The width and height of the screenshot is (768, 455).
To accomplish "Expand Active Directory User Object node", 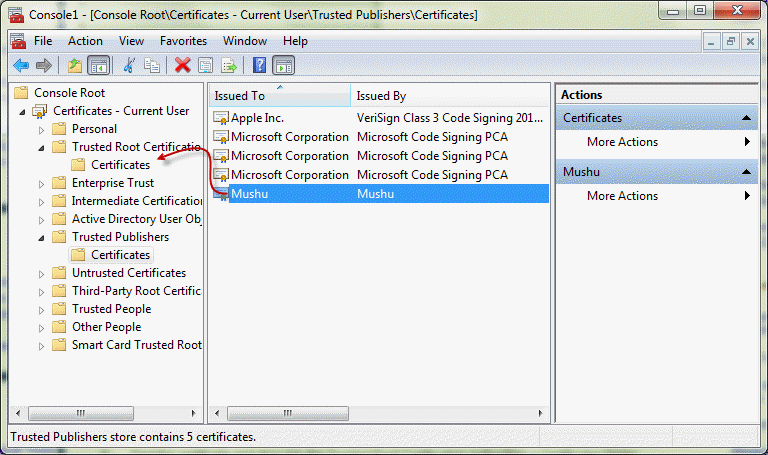I will 42,220.
